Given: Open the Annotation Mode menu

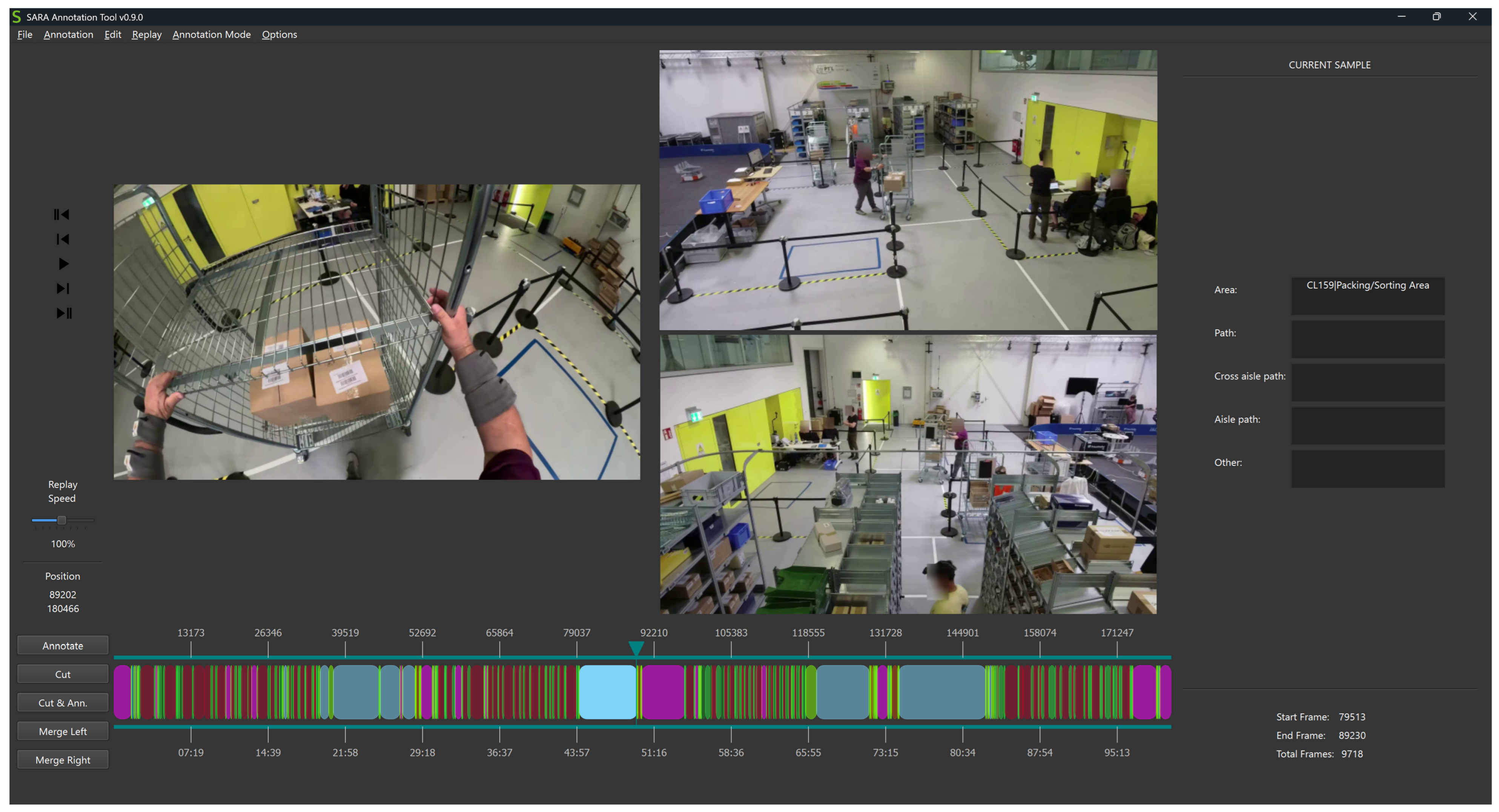Looking at the screenshot, I should coord(211,35).
